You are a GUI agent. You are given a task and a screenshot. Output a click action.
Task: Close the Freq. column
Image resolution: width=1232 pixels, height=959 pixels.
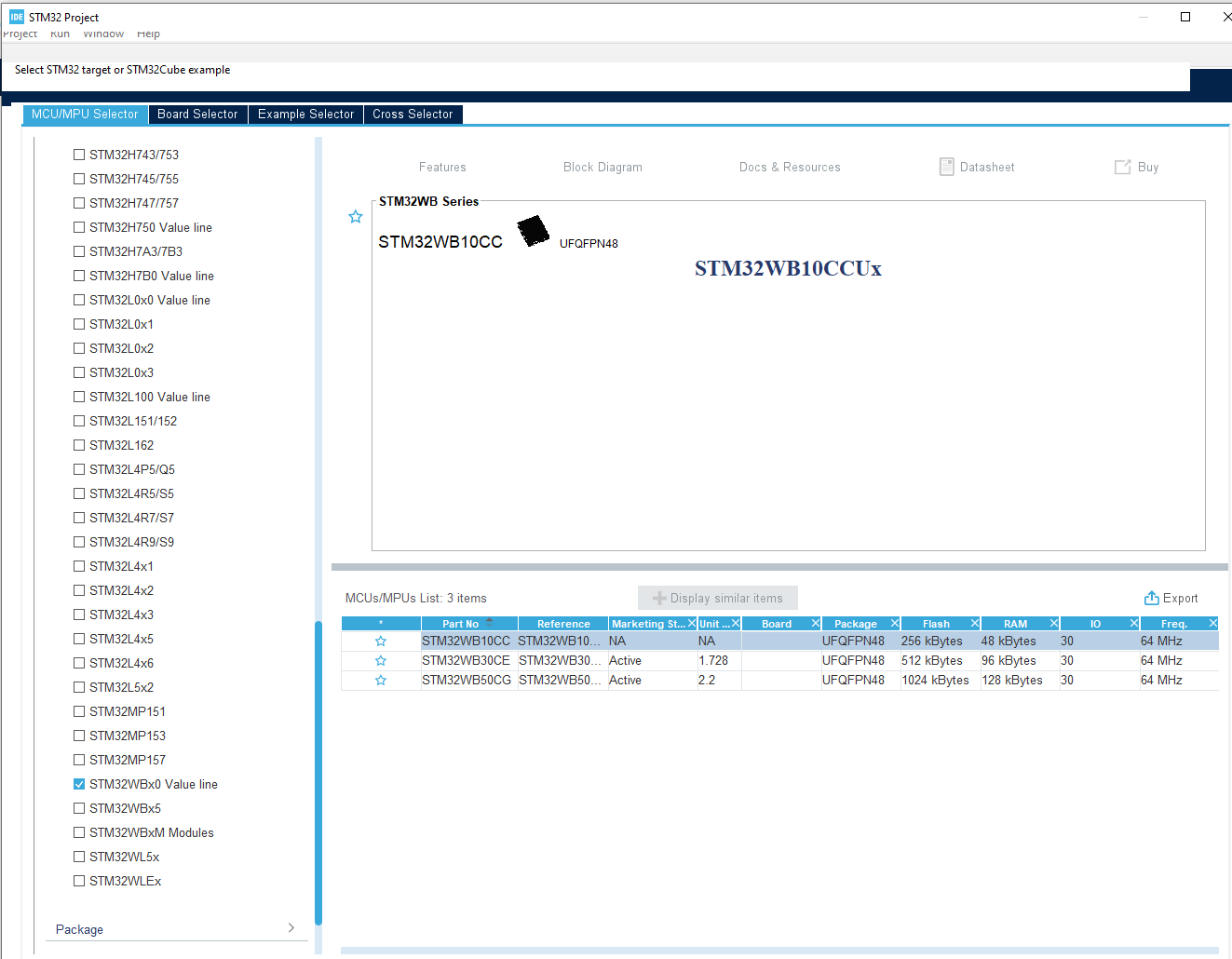click(1213, 623)
